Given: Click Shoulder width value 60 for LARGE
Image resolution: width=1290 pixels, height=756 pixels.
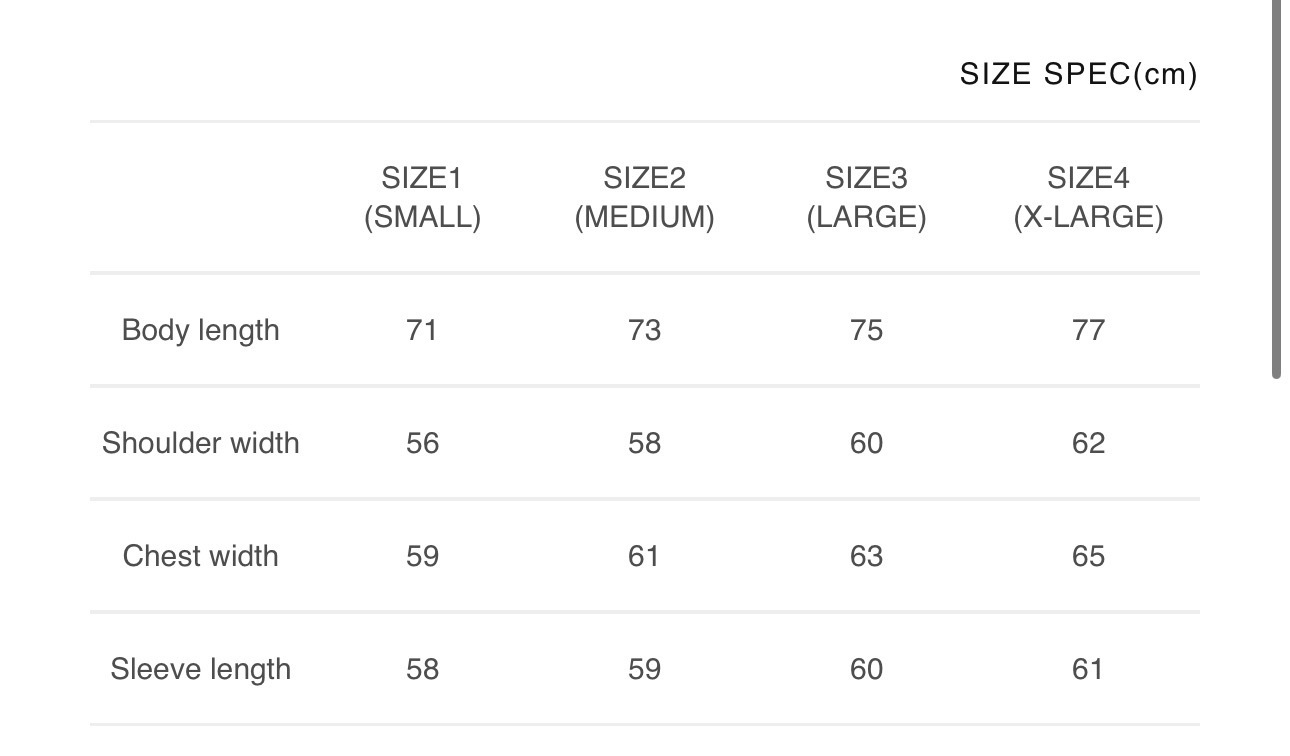Looking at the screenshot, I should click(x=866, y=443).
